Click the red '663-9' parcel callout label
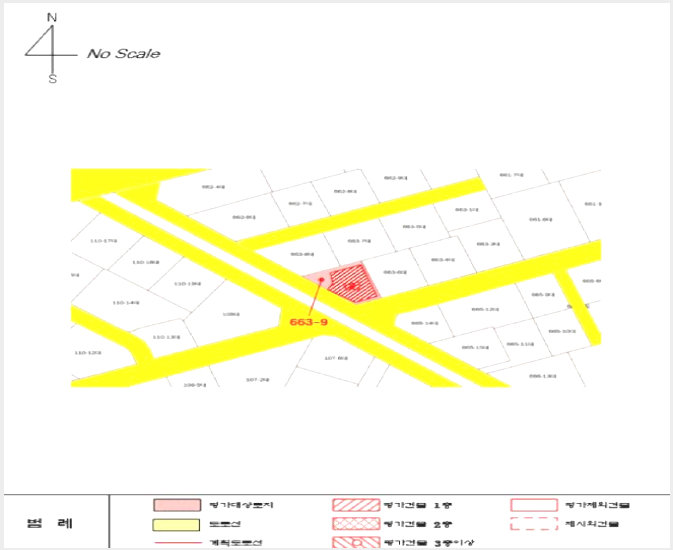673x550 pixels. coord(309,322)
